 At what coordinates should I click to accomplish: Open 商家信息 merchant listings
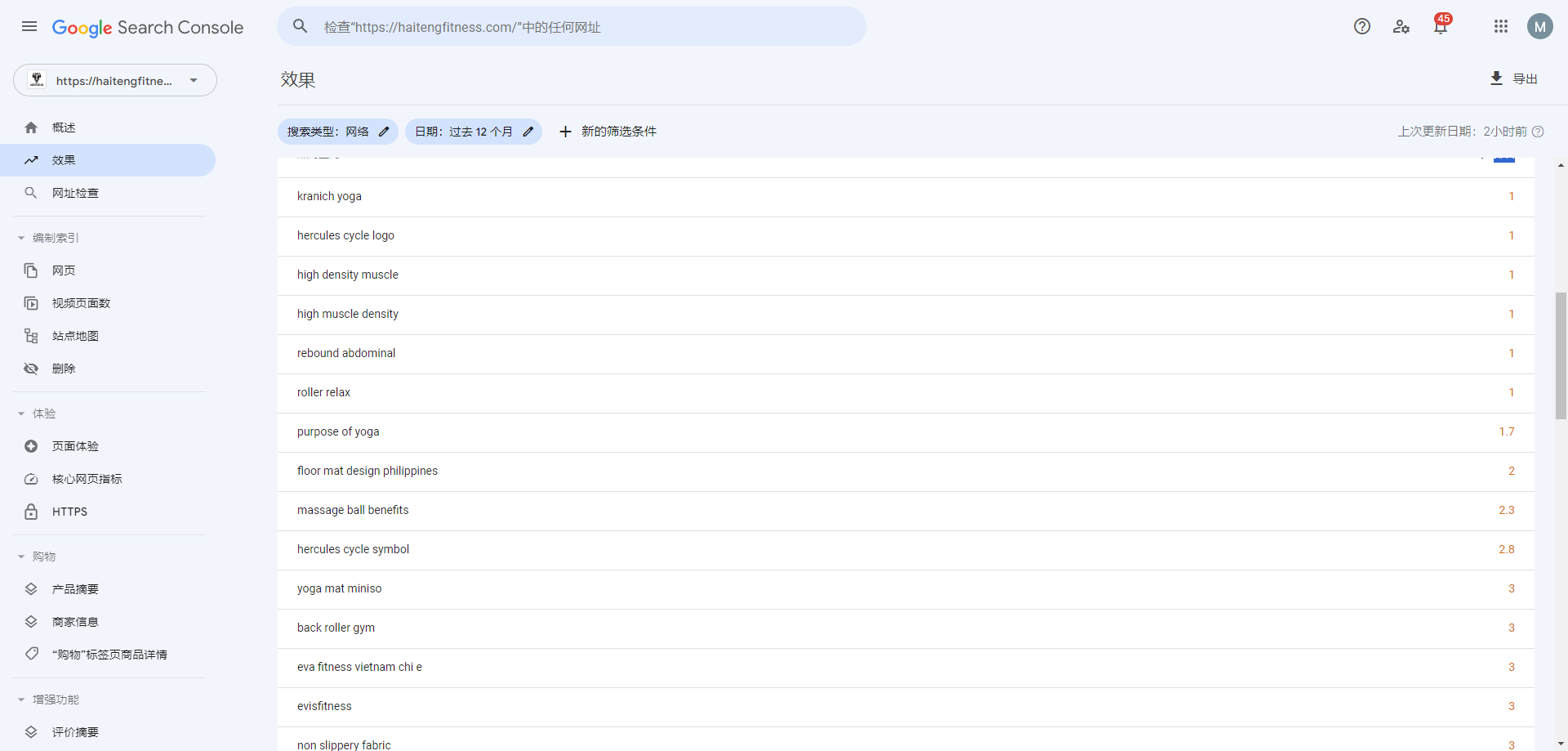[108, 622]
